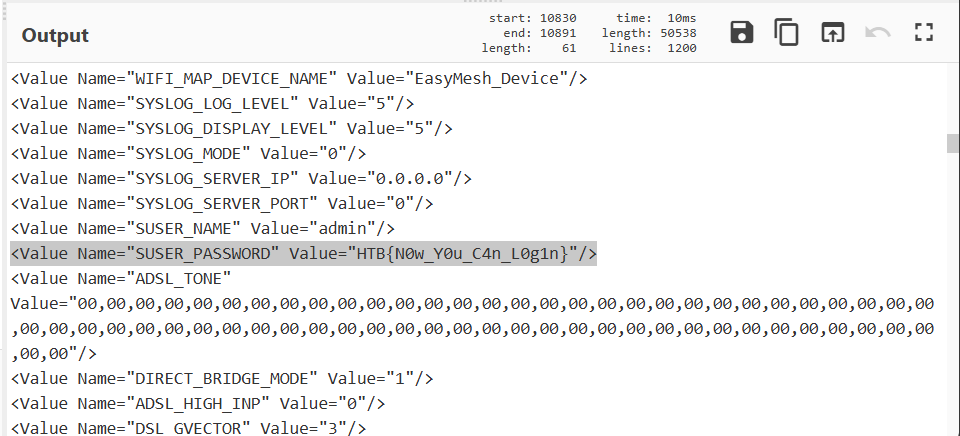Viewport: 960px width, 436px height.
Task: Maximise the output pane
Action: (x=923, y=33)
